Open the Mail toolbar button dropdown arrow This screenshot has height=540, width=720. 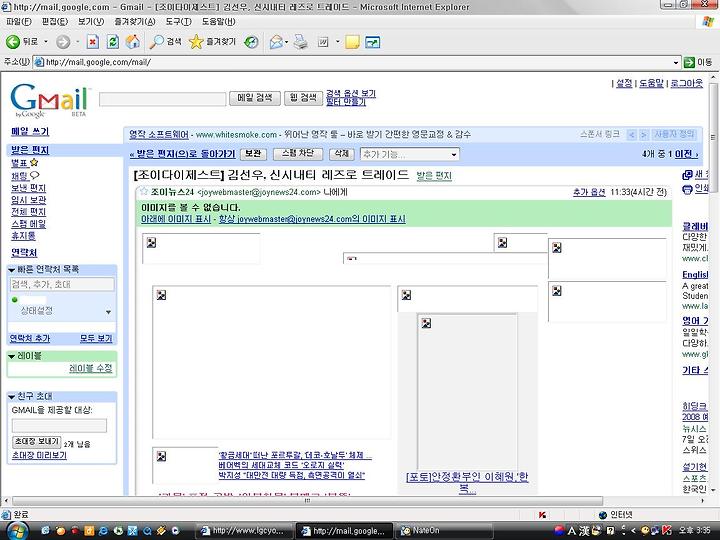(287, 42)
